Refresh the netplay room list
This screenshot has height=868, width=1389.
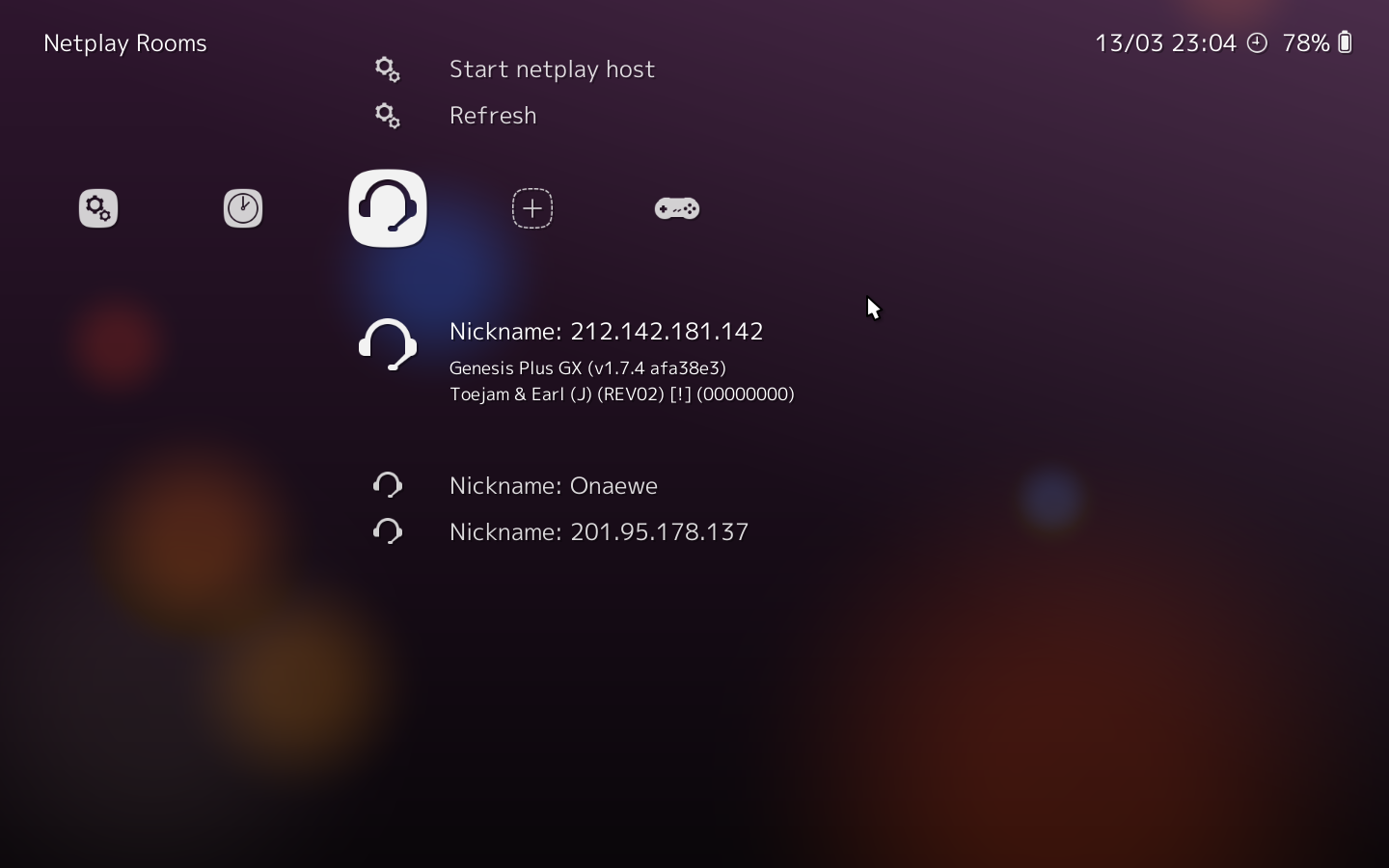(x=493, y=116)
